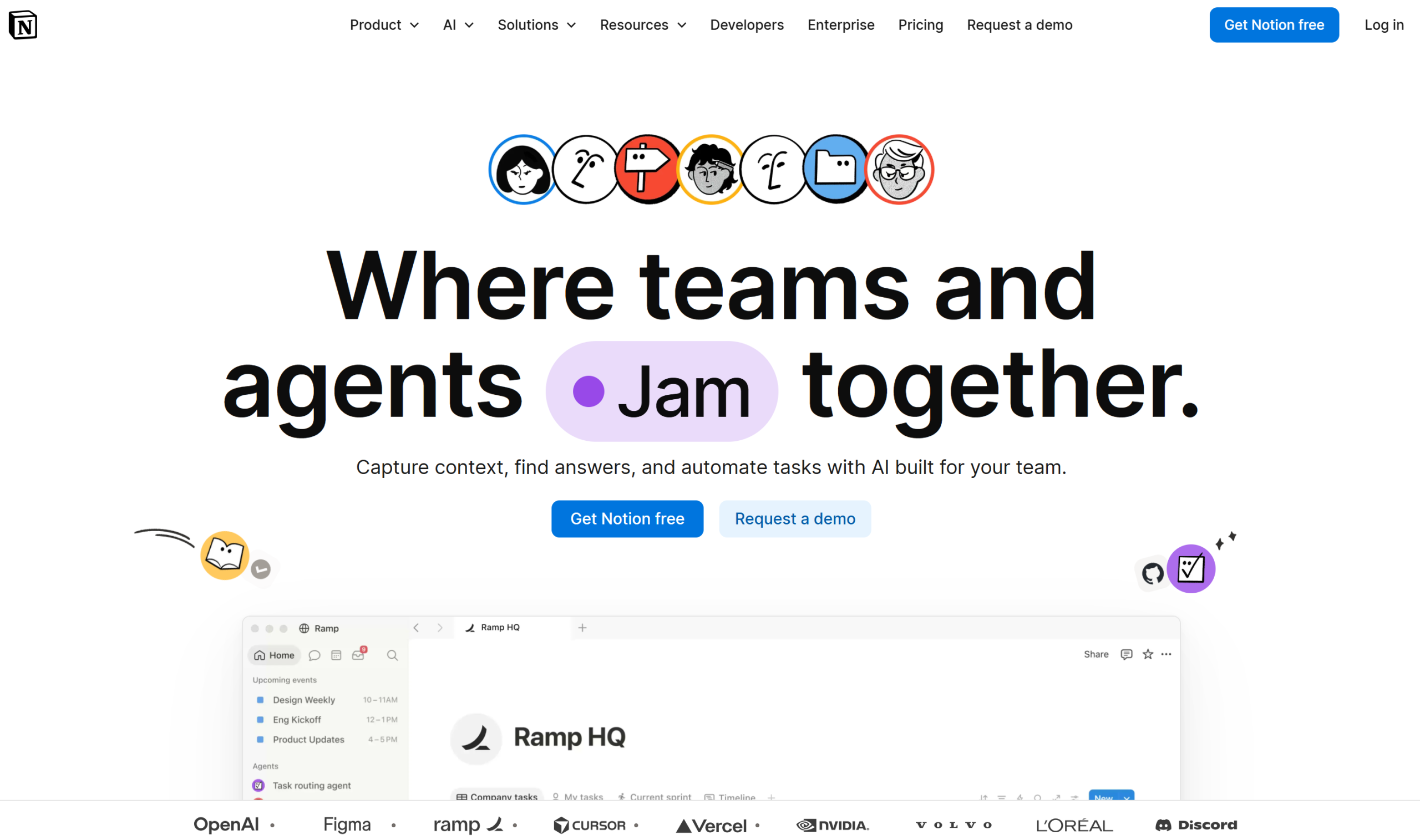
Task: Select the Ramp HQ tab
Action: (x=513, y=628)
